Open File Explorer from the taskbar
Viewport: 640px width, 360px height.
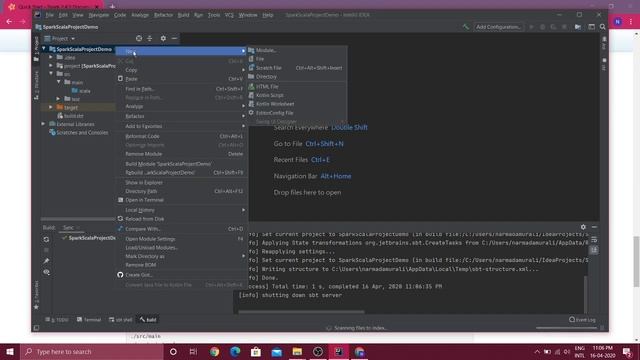[x=297, y=351]
